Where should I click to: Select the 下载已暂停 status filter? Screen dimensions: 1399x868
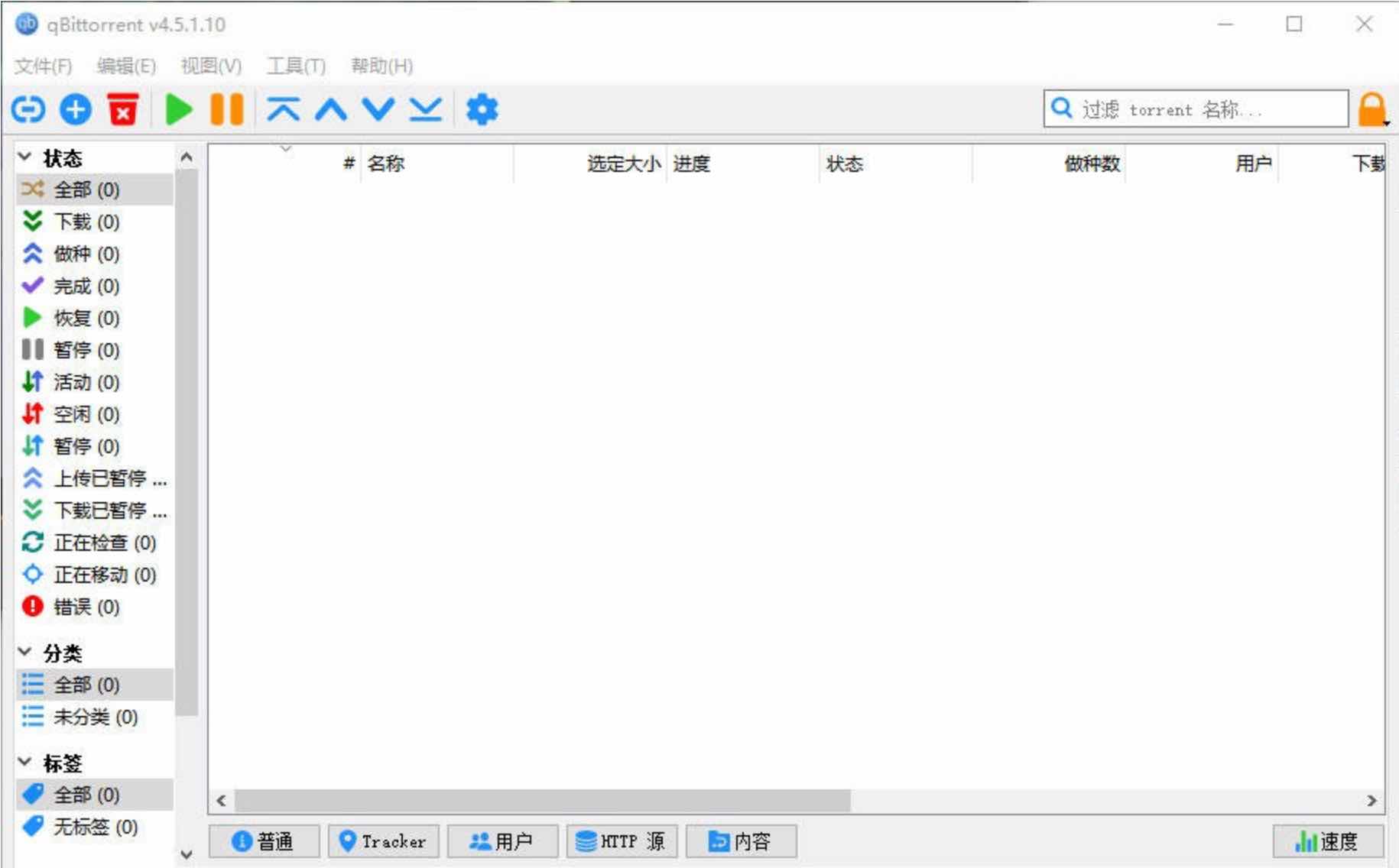pyautogui.click(x=95, y=510)
